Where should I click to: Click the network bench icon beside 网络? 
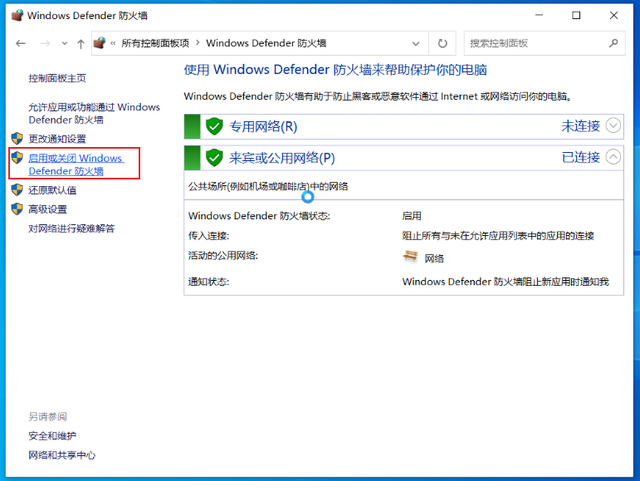(x=410, y=257)
